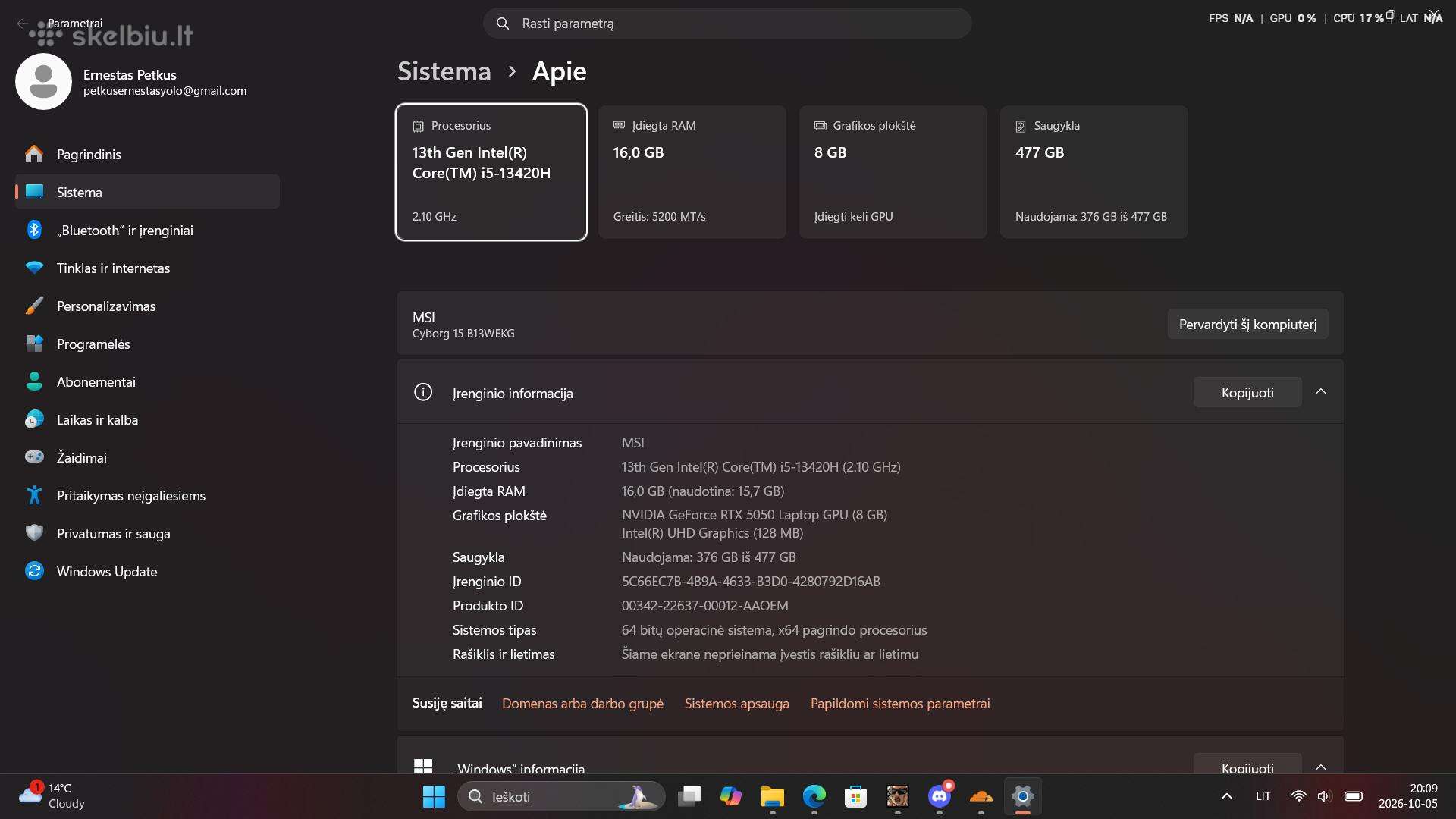This screenshot has height=819, width=1456.
Task: Click the Abonementai person icon
Action: [34, 381]
